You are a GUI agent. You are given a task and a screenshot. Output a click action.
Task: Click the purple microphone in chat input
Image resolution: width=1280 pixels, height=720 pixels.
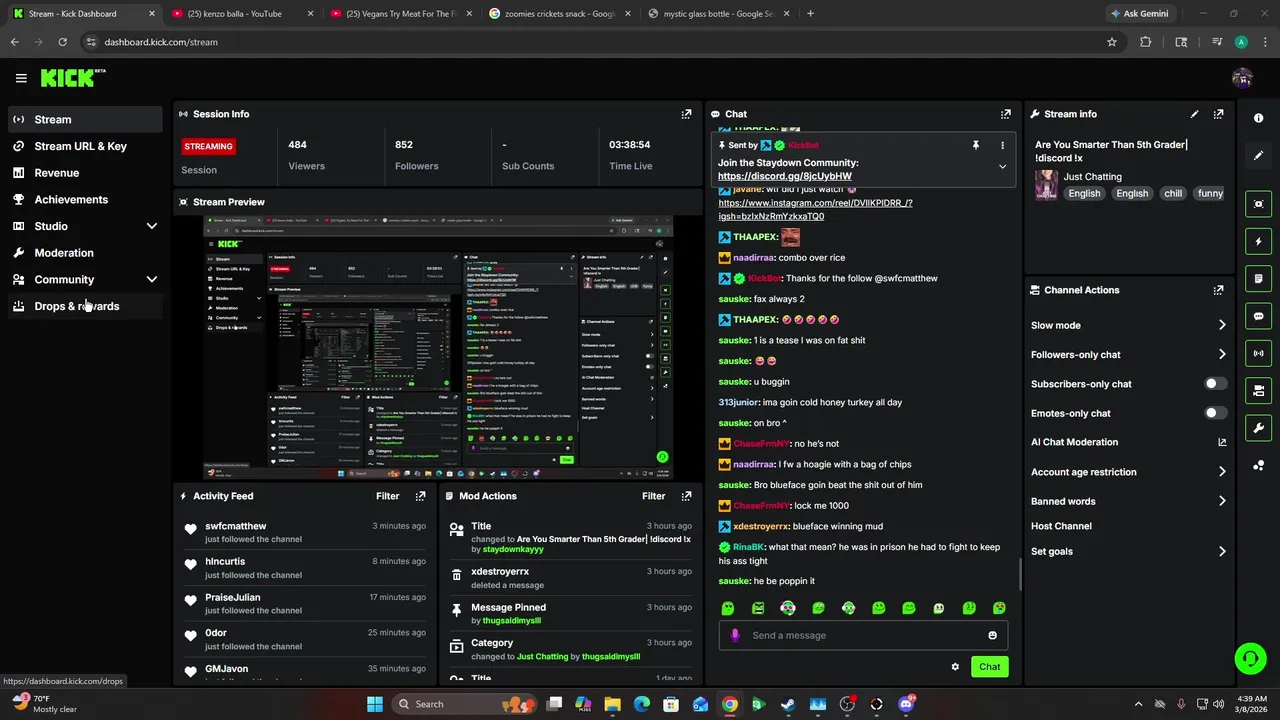tap(735, 635)
